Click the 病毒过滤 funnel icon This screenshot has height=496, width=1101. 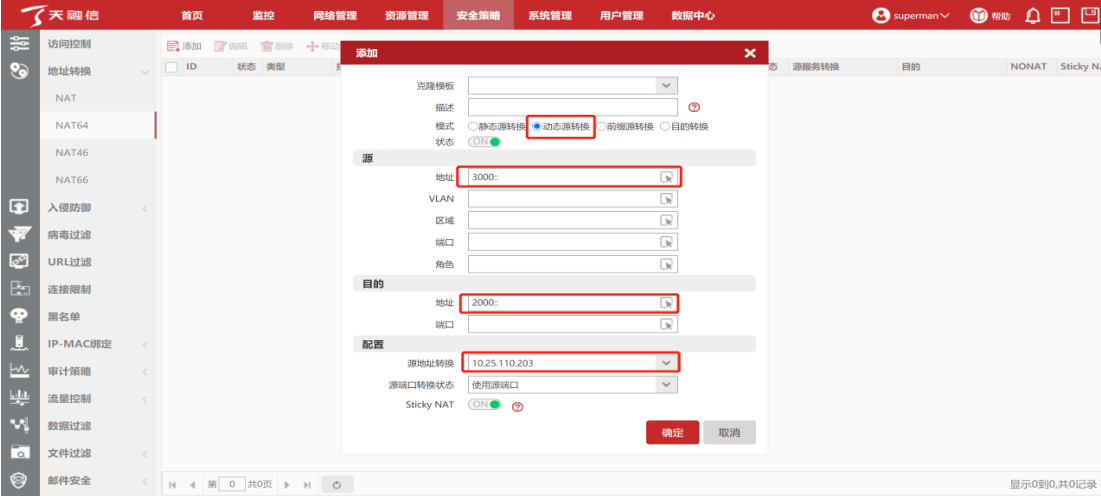click(20, 234)
